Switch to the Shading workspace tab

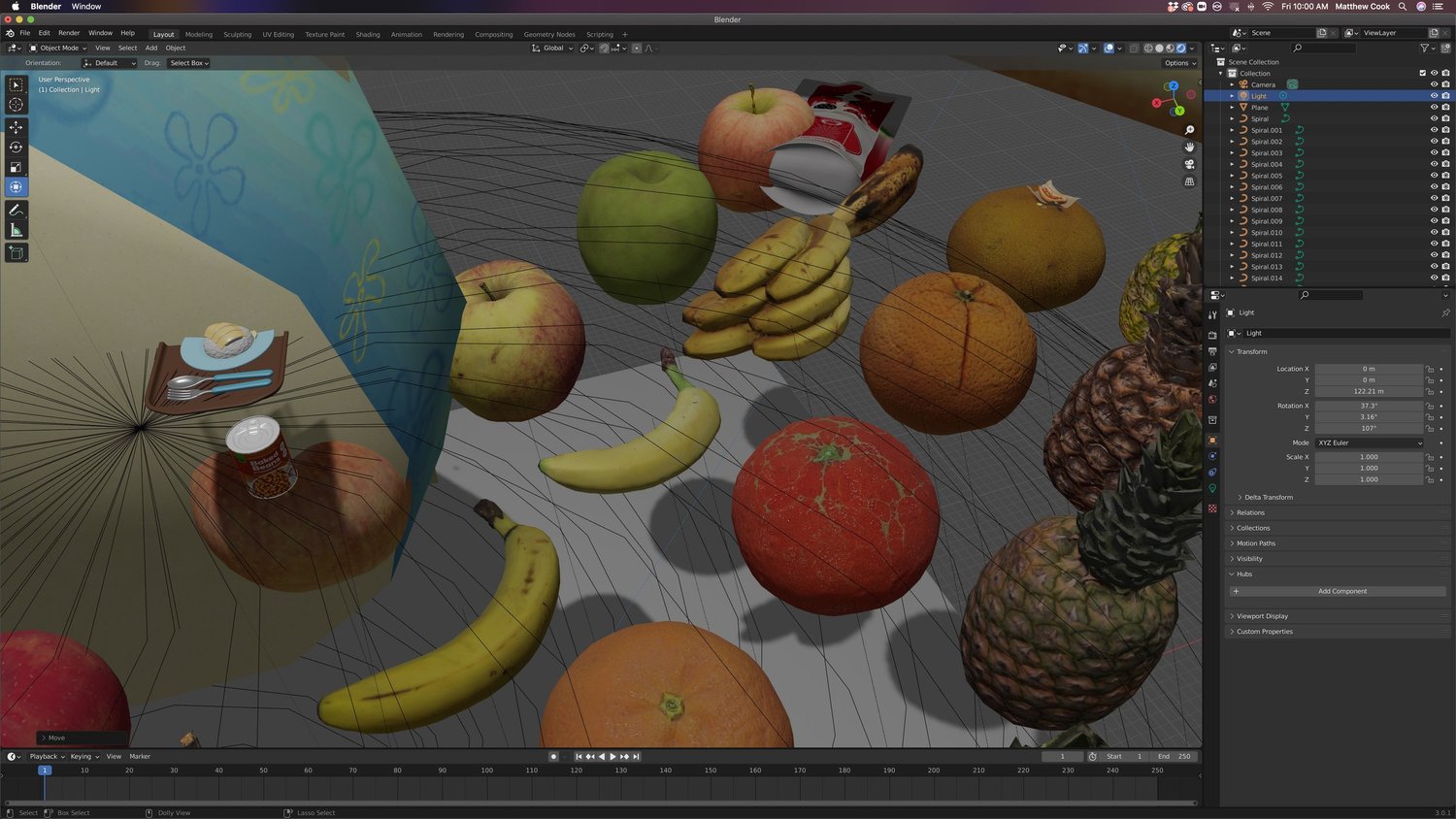coord(368,34)
